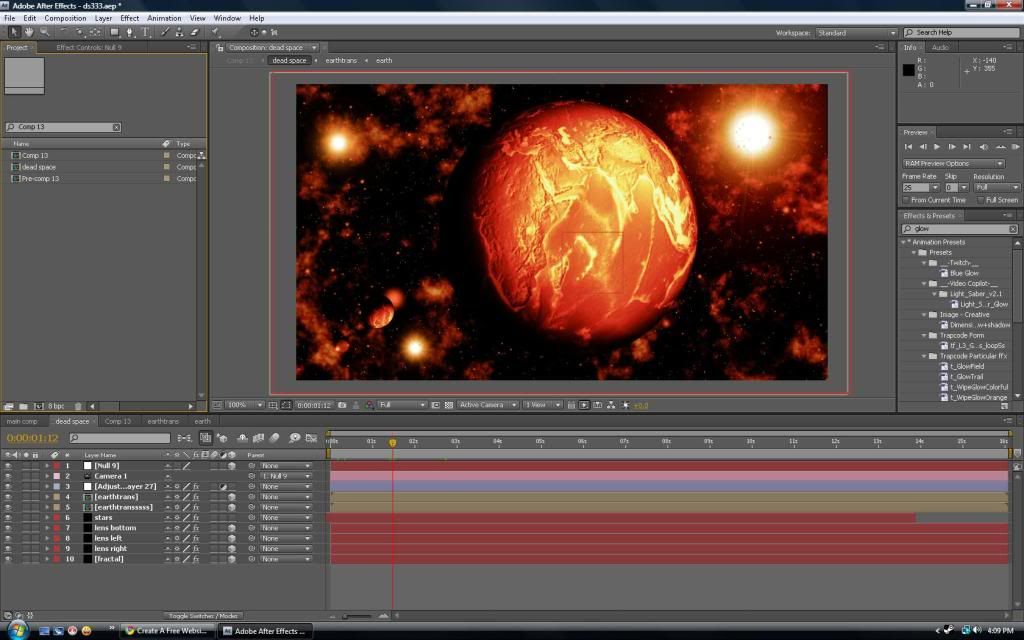Take a snapshot with the camera icon
This screenshot has height=640, width=1024.
point(342,405)
